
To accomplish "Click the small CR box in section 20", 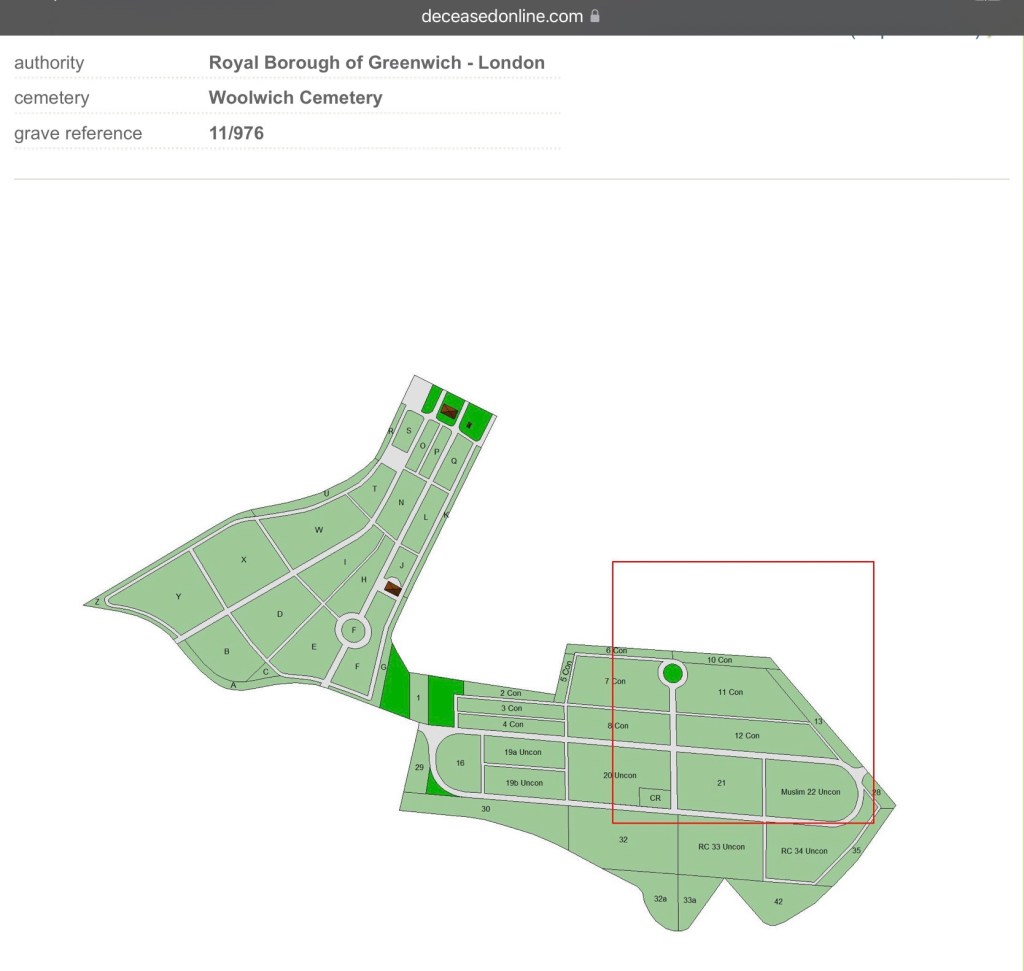I will click(655, 797).
